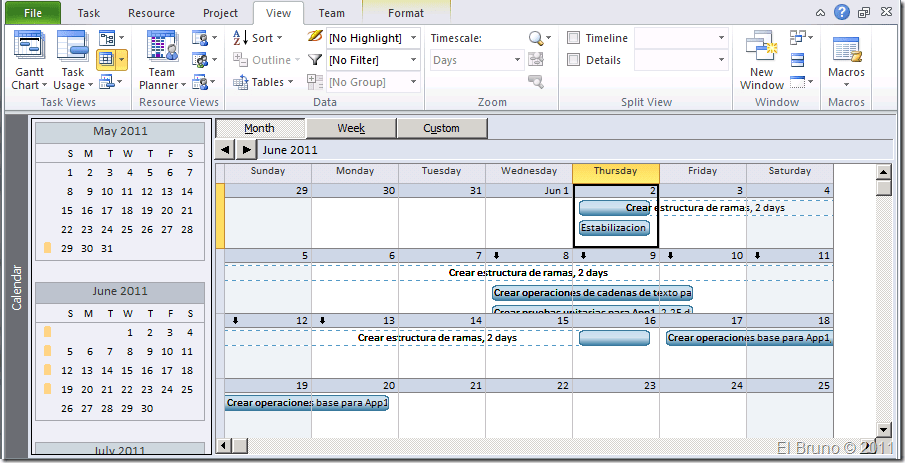This screenshot has height=463, width=905.
Task: Enable the Timeline checkbox
Action: click(x=574, y=38)
